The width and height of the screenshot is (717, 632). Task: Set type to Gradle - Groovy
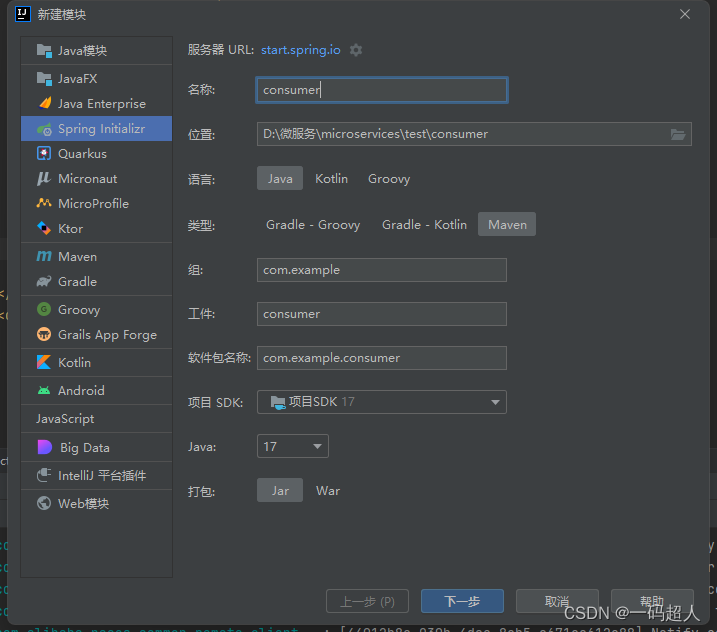[313, 225]
